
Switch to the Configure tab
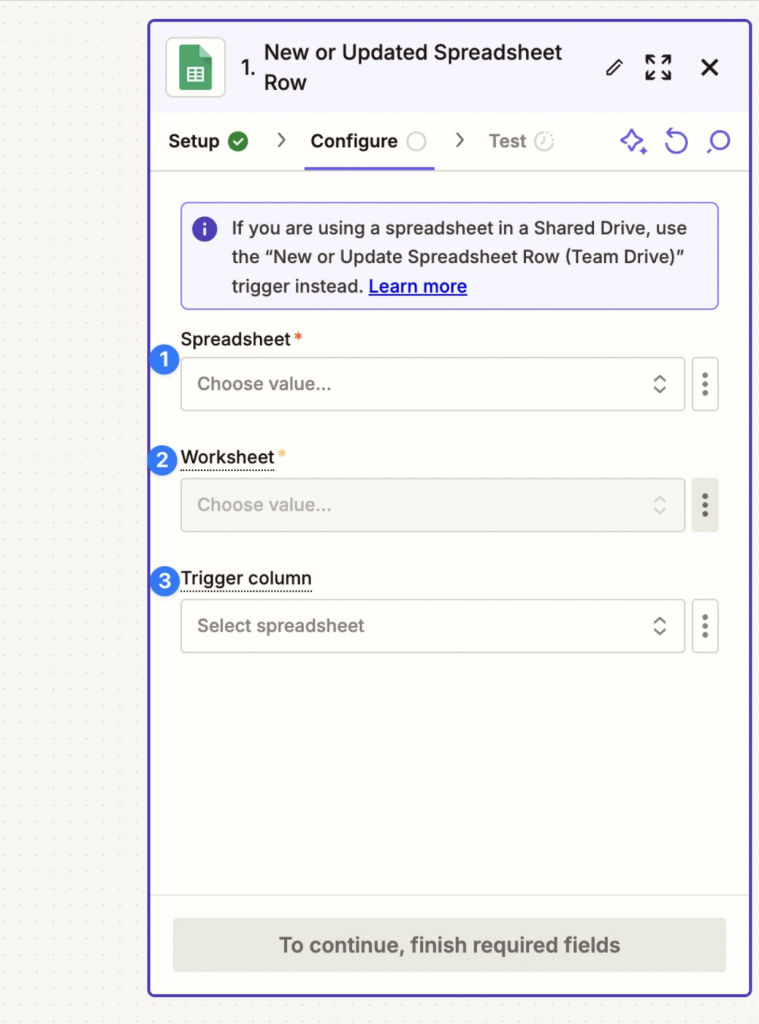click(x=355, y=141)
